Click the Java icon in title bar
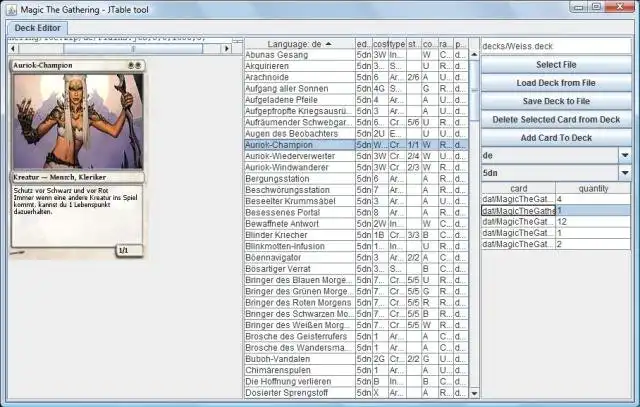Viewport: 640px width, 407px height. click(x=11, y=9)
